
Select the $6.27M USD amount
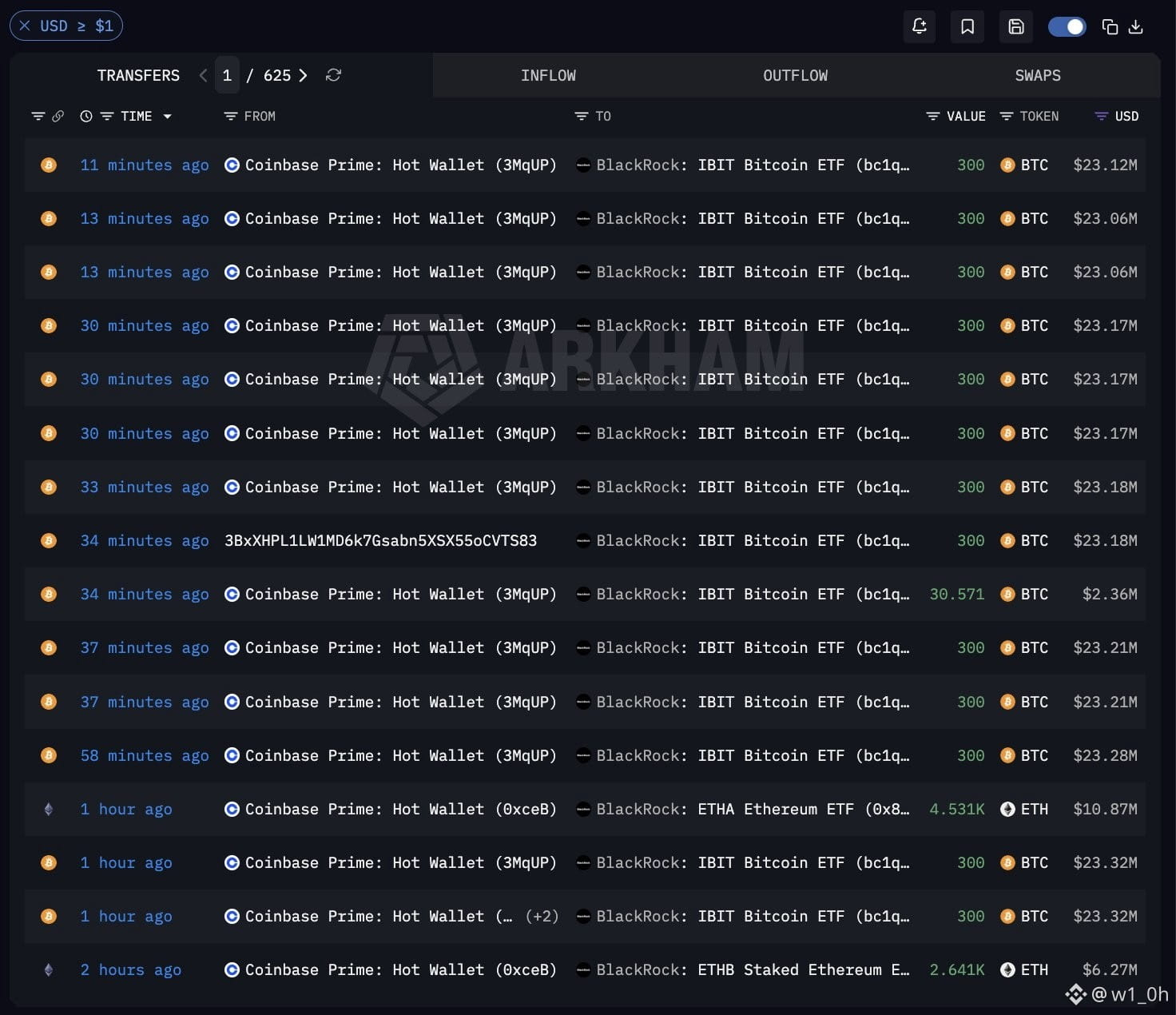pos(1110,970)
